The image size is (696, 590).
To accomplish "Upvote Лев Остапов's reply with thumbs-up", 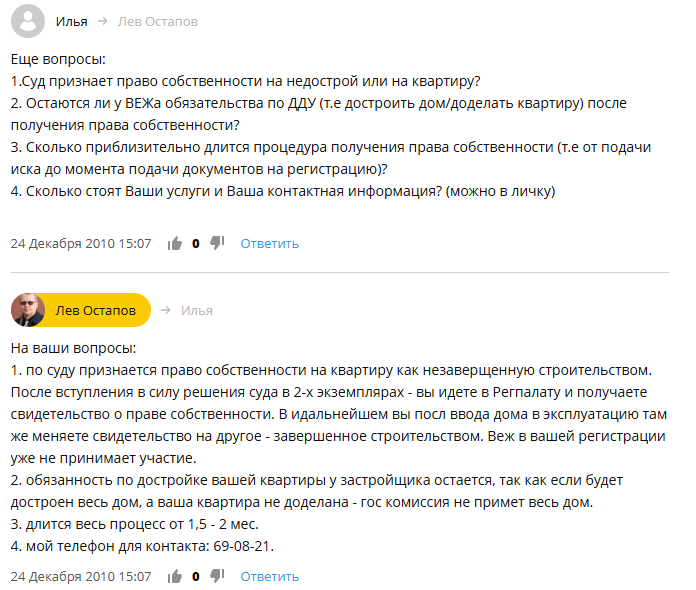I will 175,576.
